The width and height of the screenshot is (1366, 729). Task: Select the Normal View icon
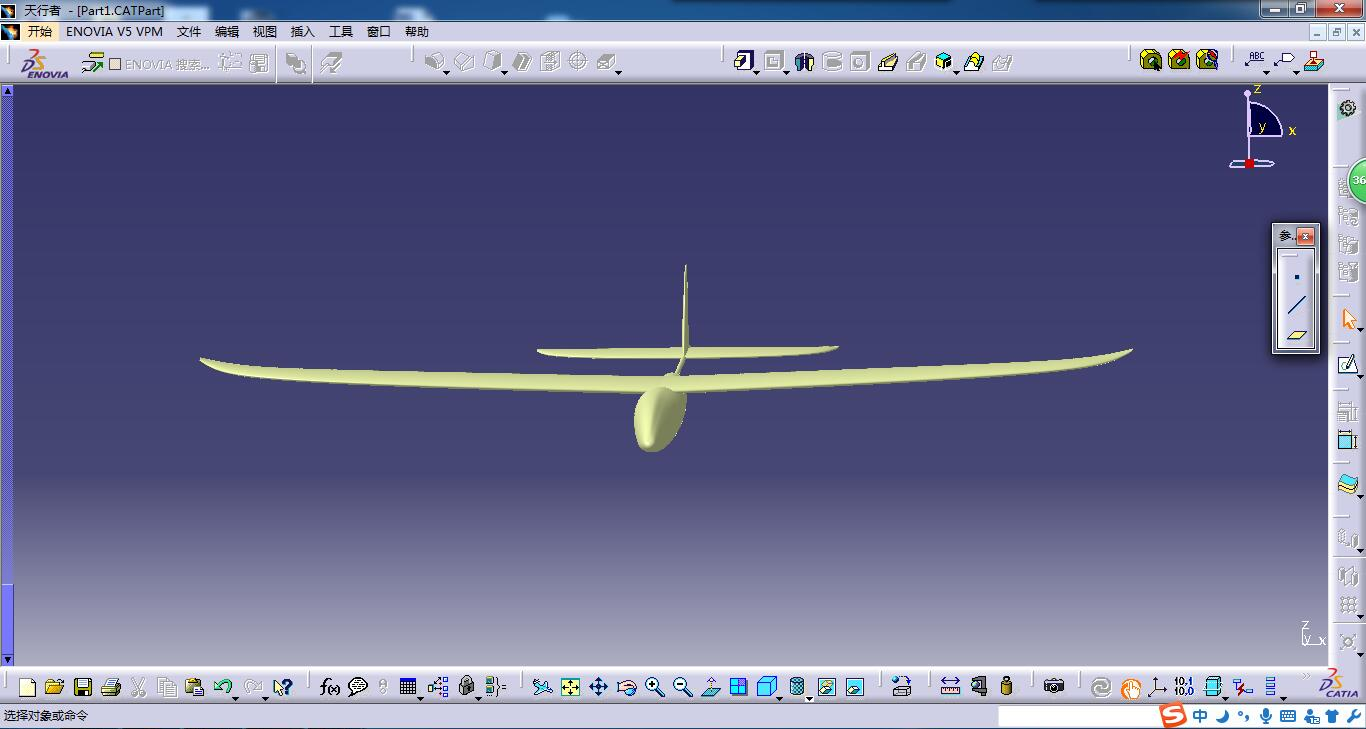click(711, 687)
